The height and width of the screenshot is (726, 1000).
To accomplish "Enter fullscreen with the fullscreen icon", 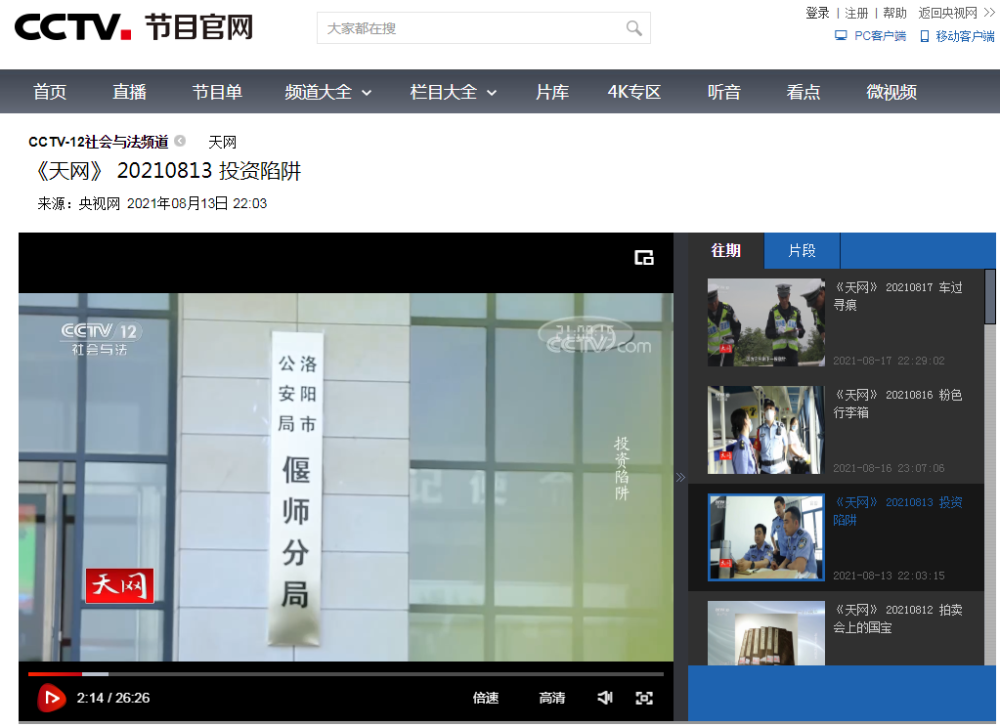I will (x=644, y=698).
